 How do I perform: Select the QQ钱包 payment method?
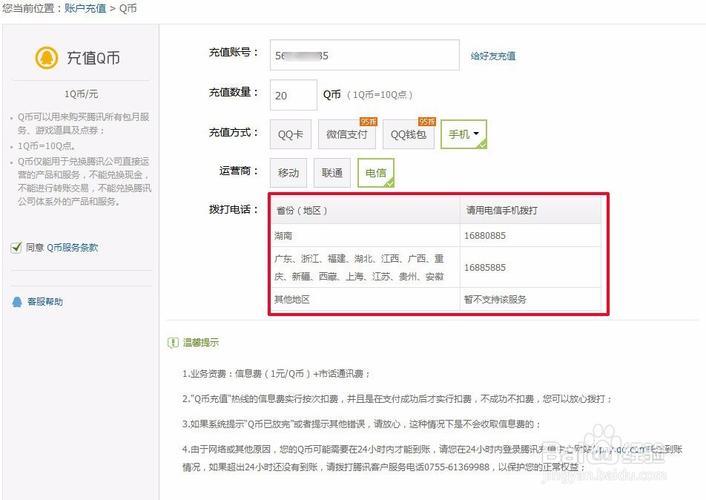408,134
